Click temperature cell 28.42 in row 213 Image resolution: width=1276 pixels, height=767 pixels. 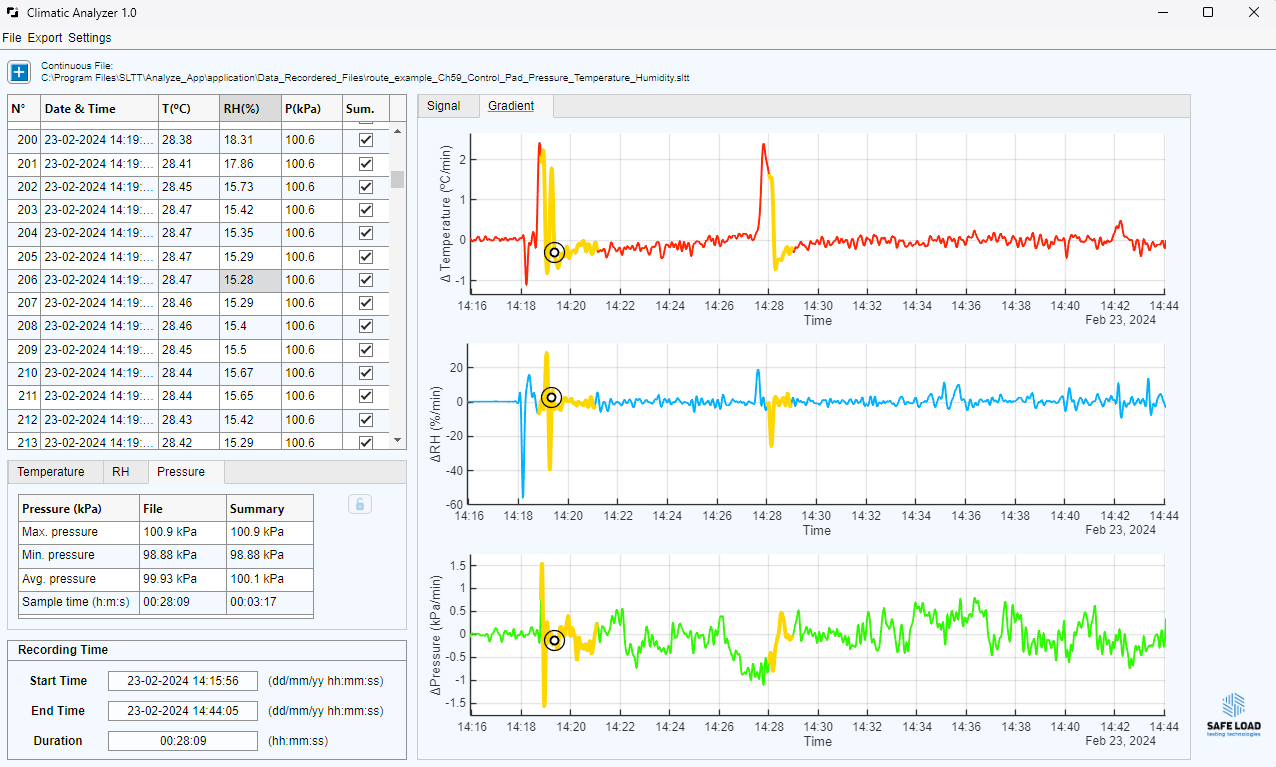[189, 442]
